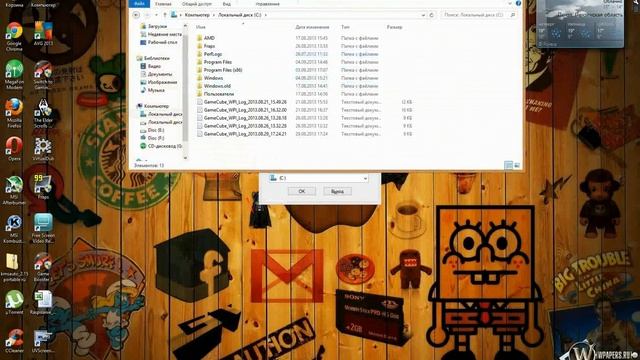This screenshot has height=360, width=640.
Task: Select Документы library in sidebar
Action: click(x=156, y=74)
